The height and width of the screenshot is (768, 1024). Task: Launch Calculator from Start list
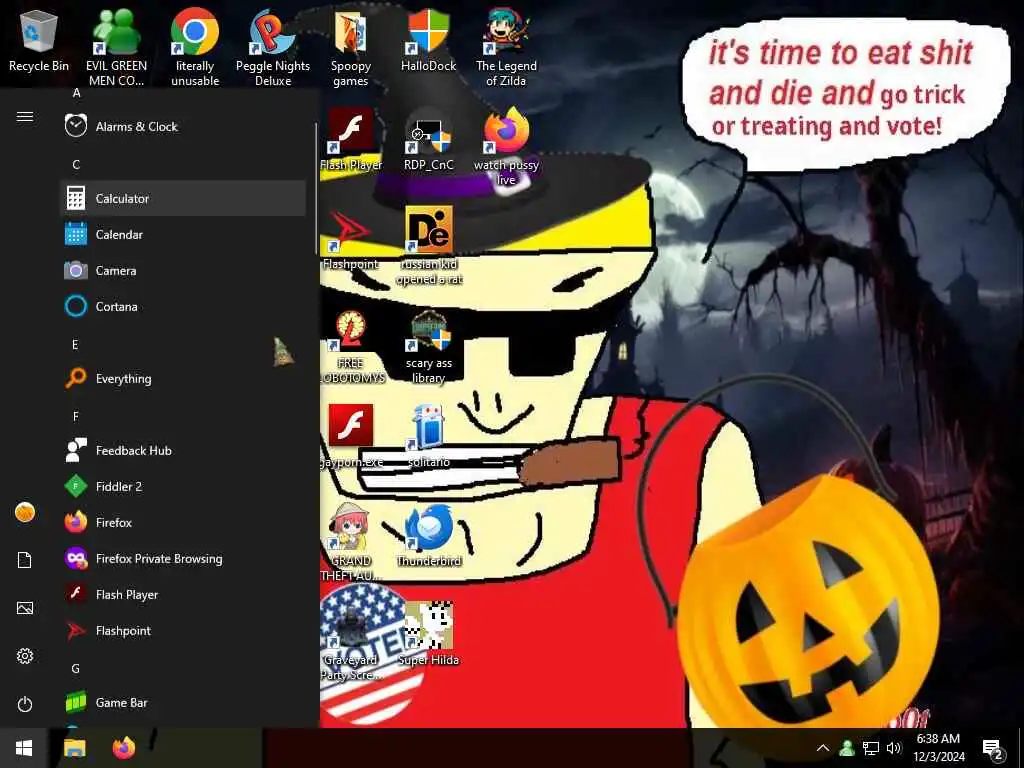coord(183,198)
